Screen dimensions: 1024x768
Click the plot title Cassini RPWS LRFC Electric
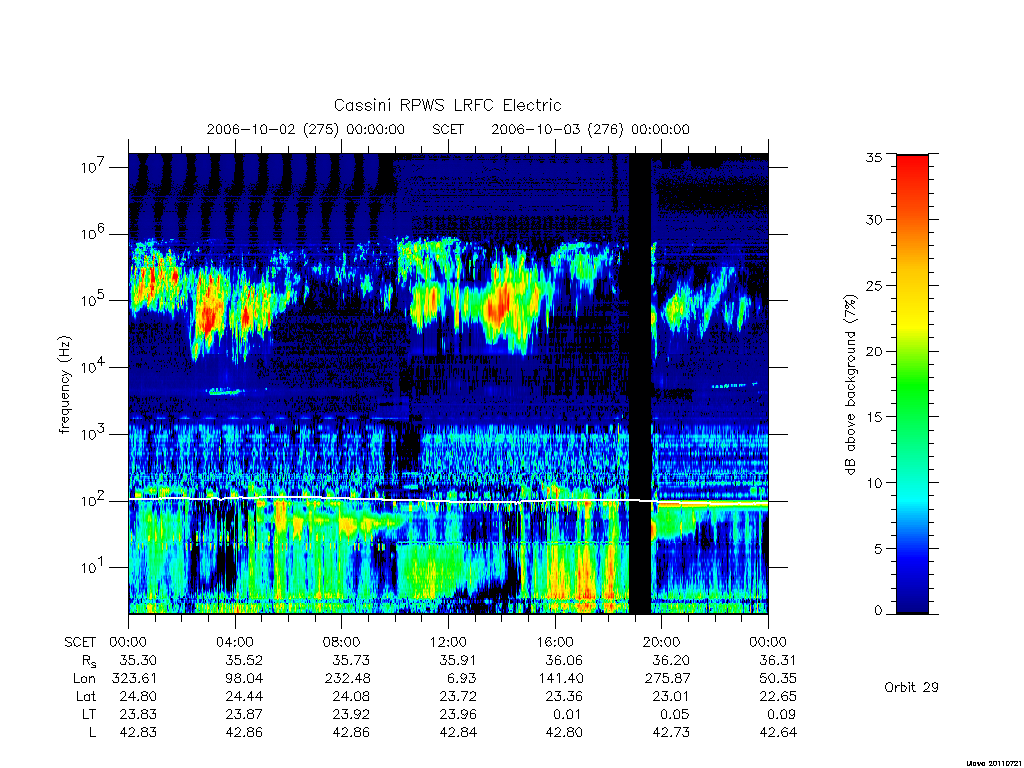tap(447, 105)
